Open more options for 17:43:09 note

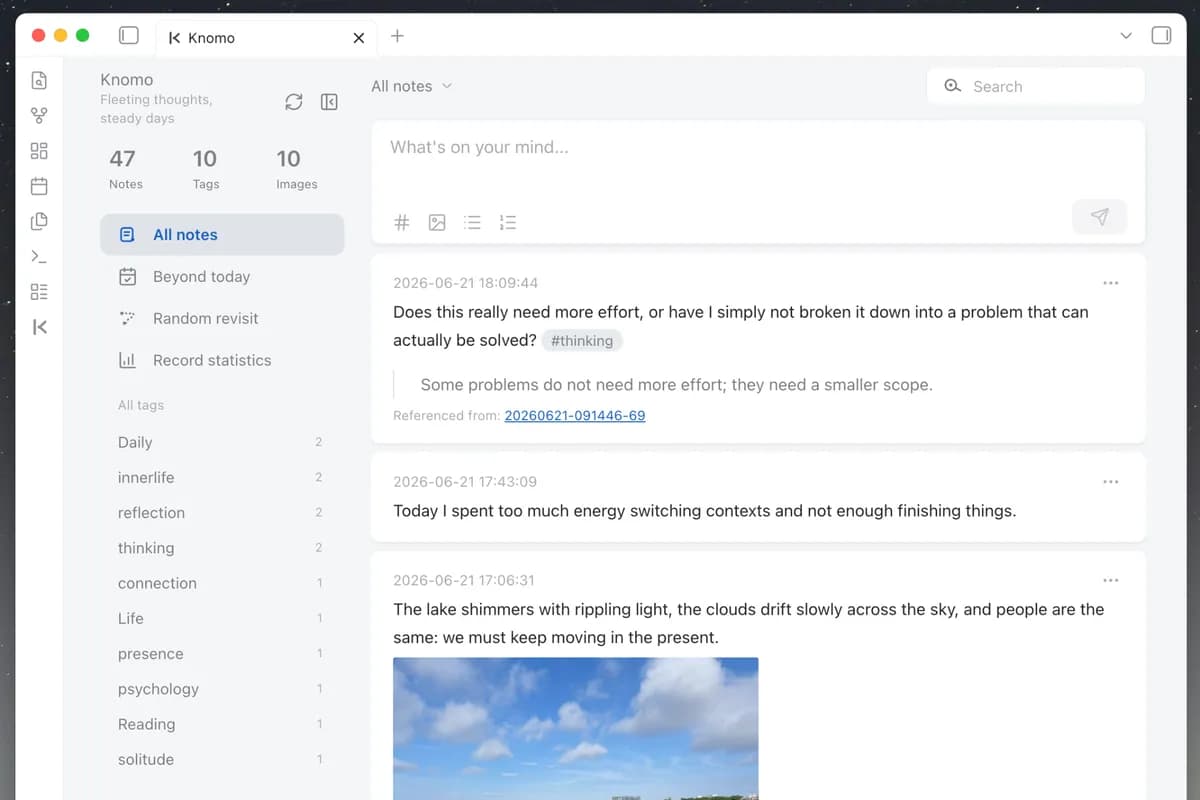pyautogui.click(x=1110, y=482)
